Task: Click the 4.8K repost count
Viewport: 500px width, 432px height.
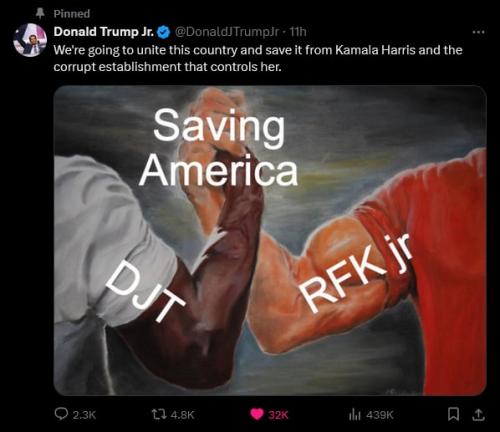Action: click(x=182, y=415)
